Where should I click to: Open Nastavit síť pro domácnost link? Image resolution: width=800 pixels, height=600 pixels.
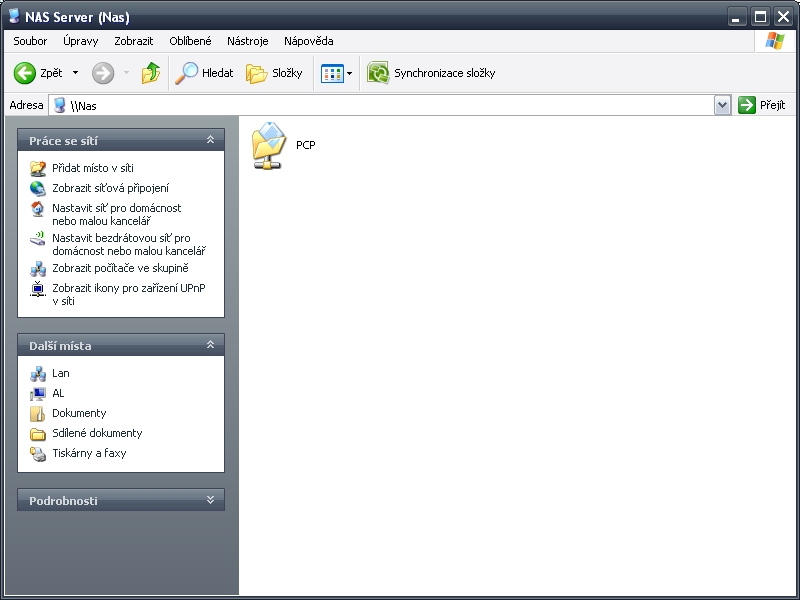click(x=116, y=214)
